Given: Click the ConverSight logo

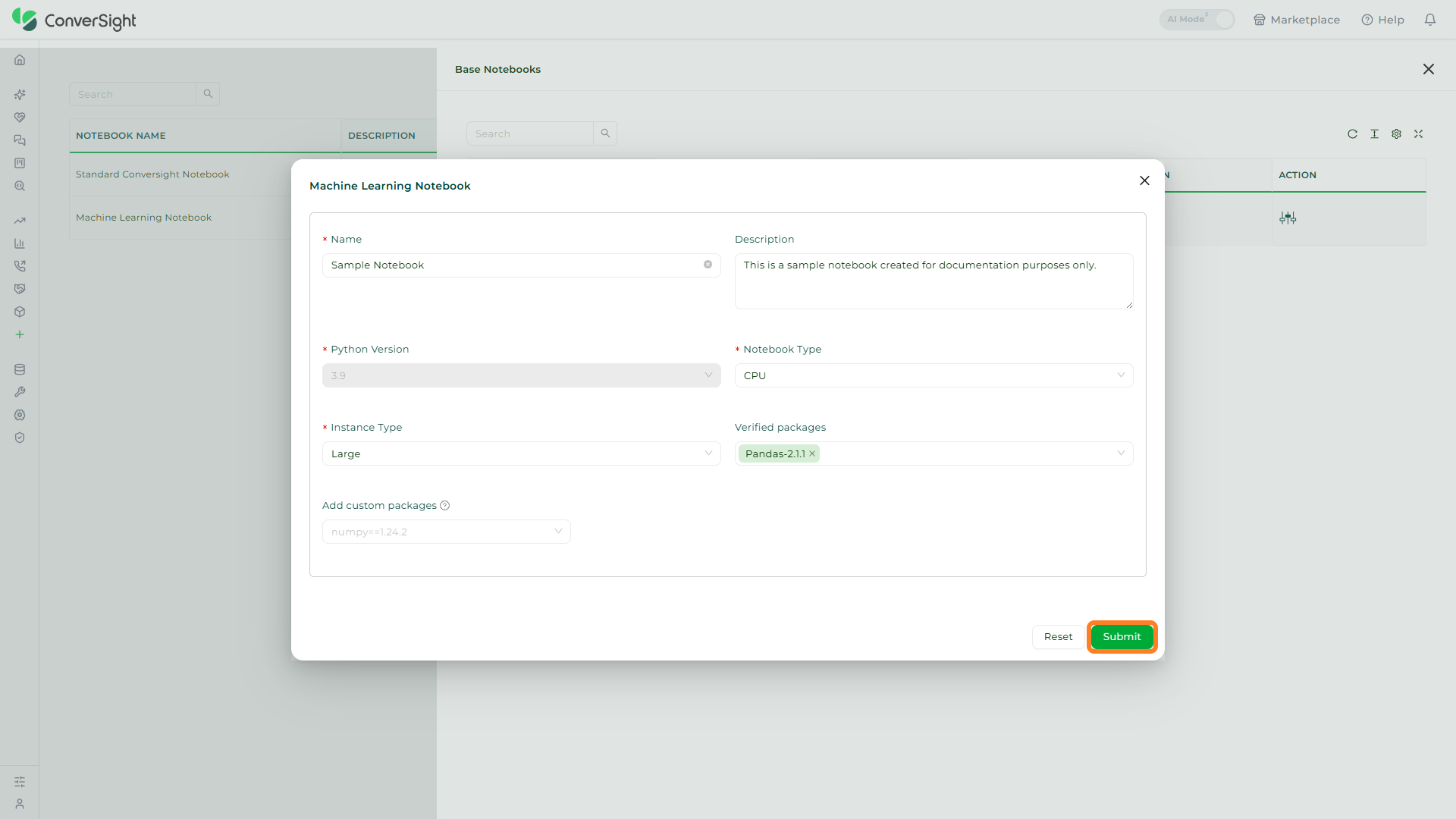Looking at the screenshot, I should click(74, 20).
